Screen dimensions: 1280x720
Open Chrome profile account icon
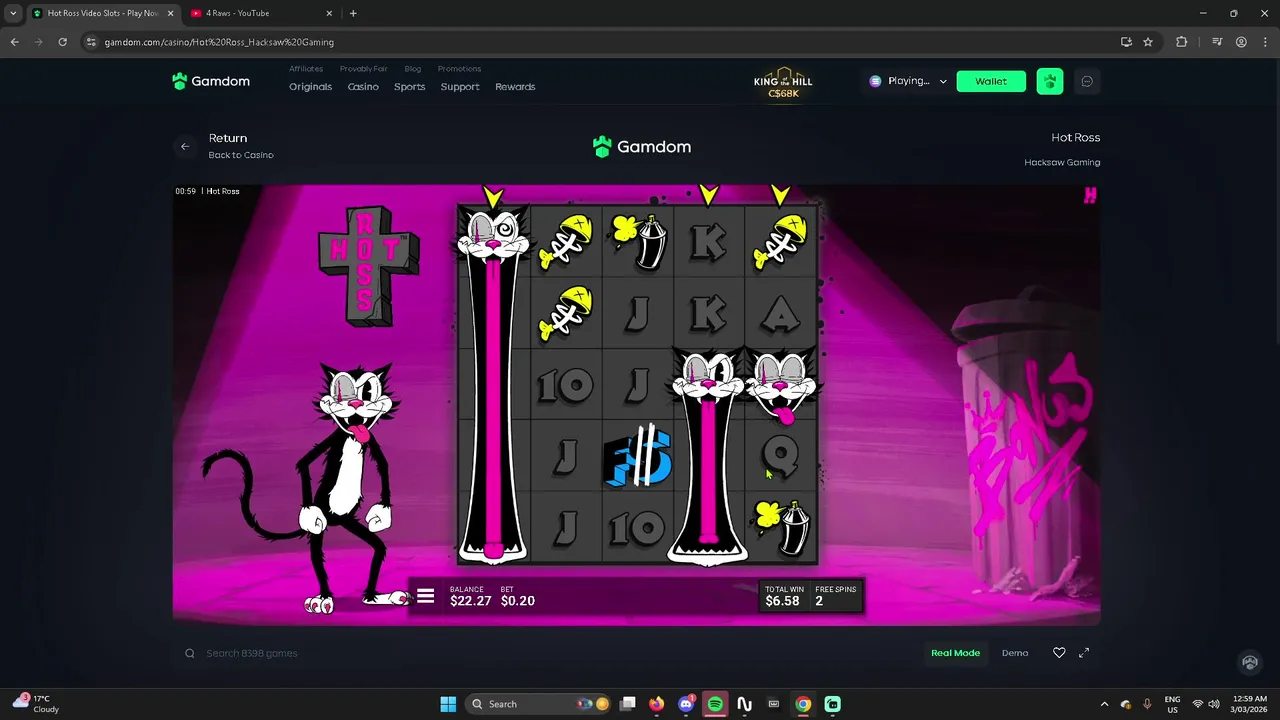[1241, 42]
